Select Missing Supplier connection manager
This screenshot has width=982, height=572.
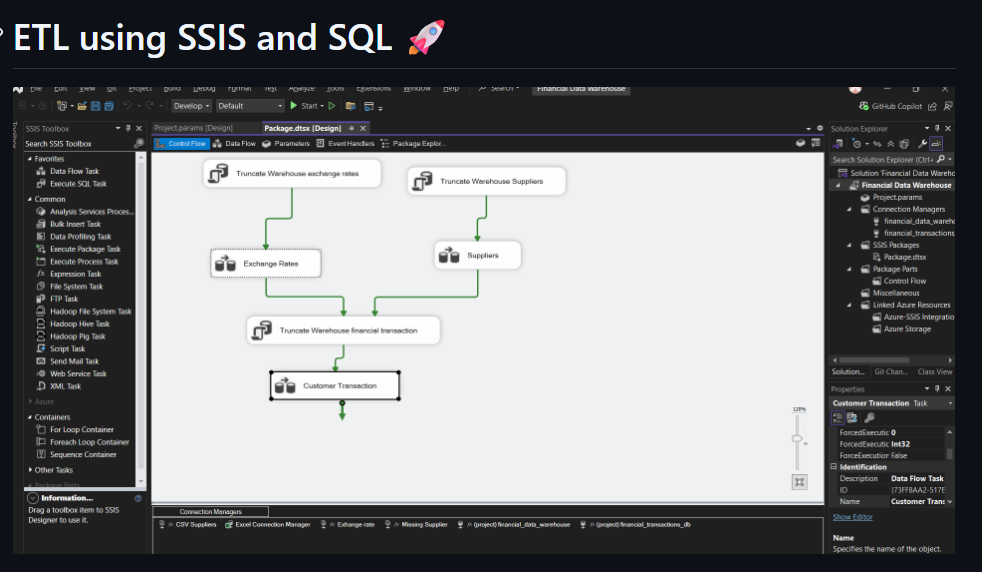pyautogui.click(x=416, y=525)
